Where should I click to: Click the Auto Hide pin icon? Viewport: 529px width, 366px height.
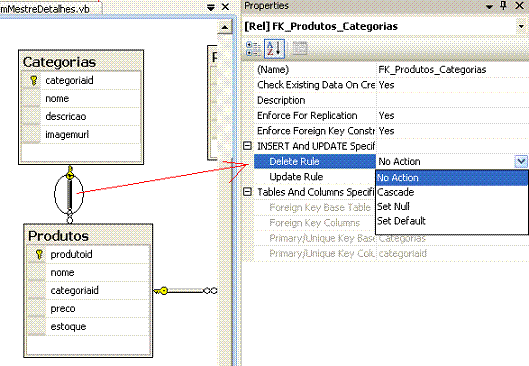(503, 5)
